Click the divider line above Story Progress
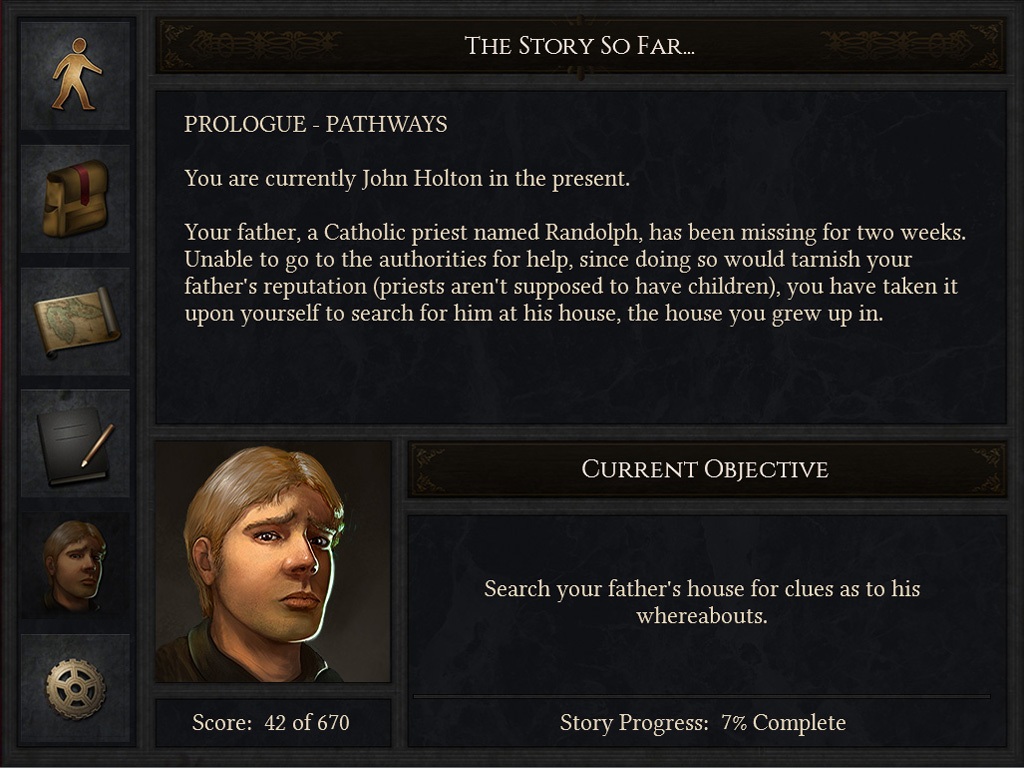 tap(702, 695)
